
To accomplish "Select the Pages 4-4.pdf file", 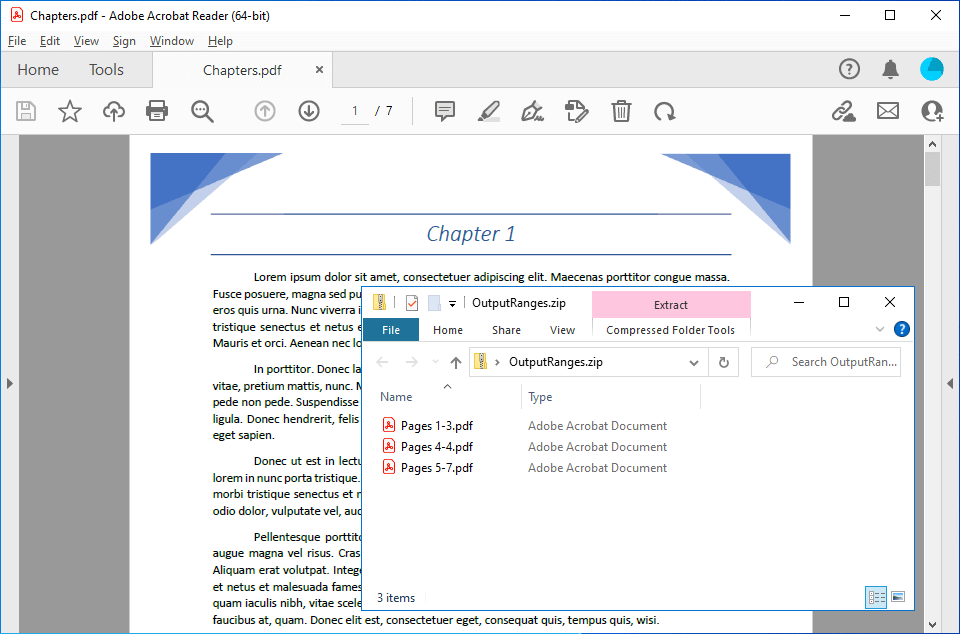I will (x=436, y=447).
